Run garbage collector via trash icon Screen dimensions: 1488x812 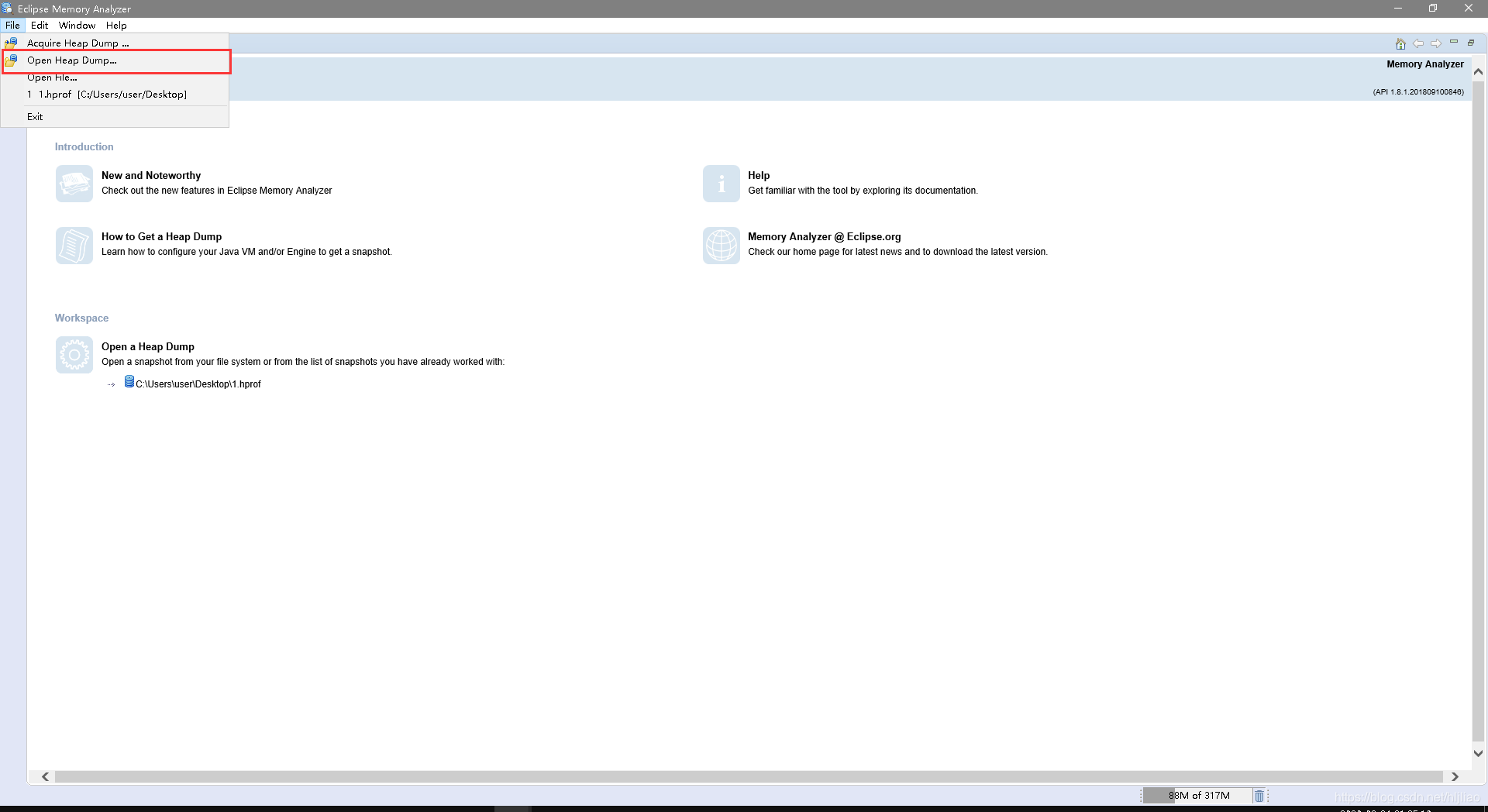(1259, 796)
